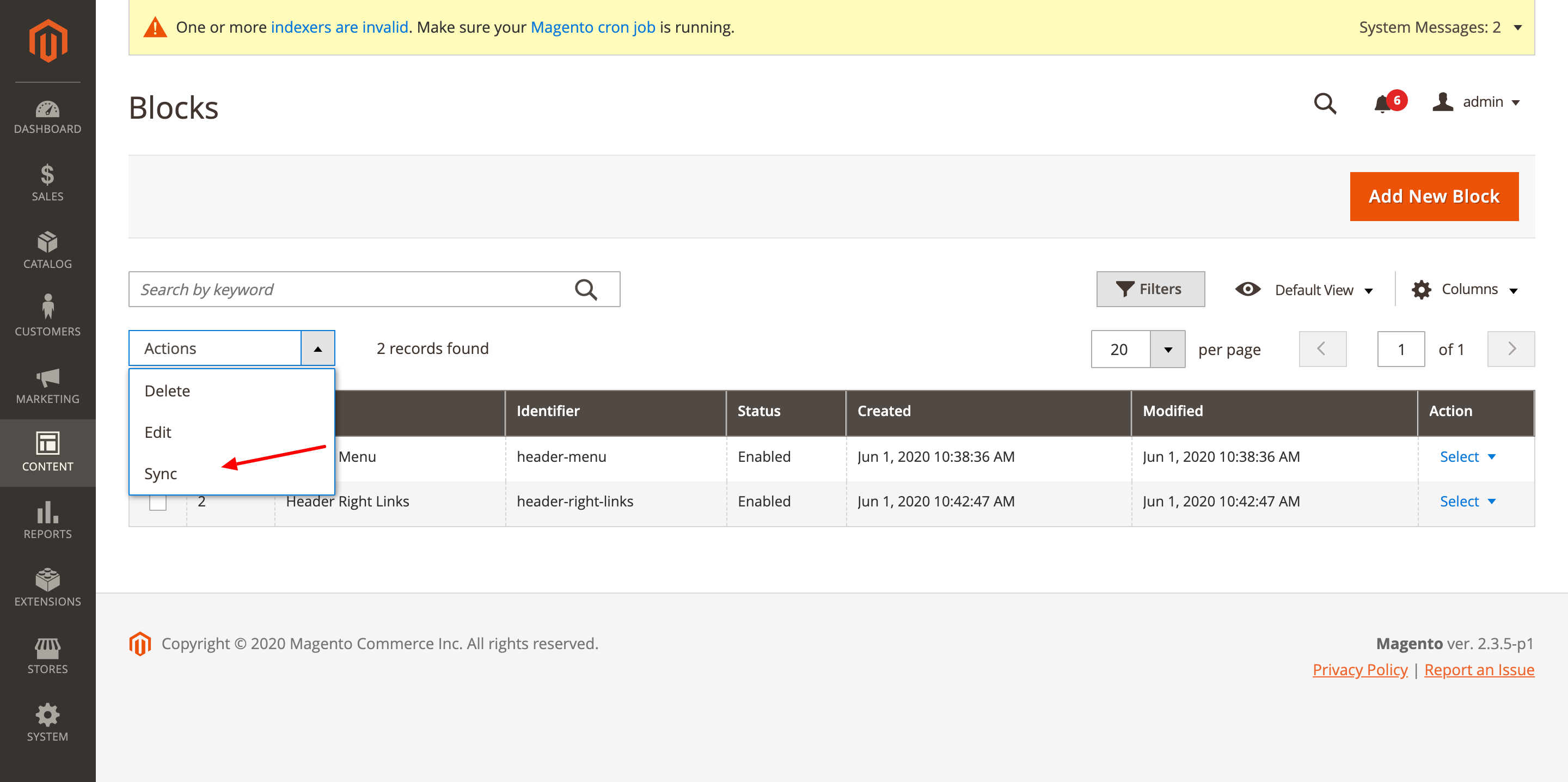This screenshot has width=1568, height=782.
Task: Choose Delete from Actions menu
Action: click(x=167, y=390)
